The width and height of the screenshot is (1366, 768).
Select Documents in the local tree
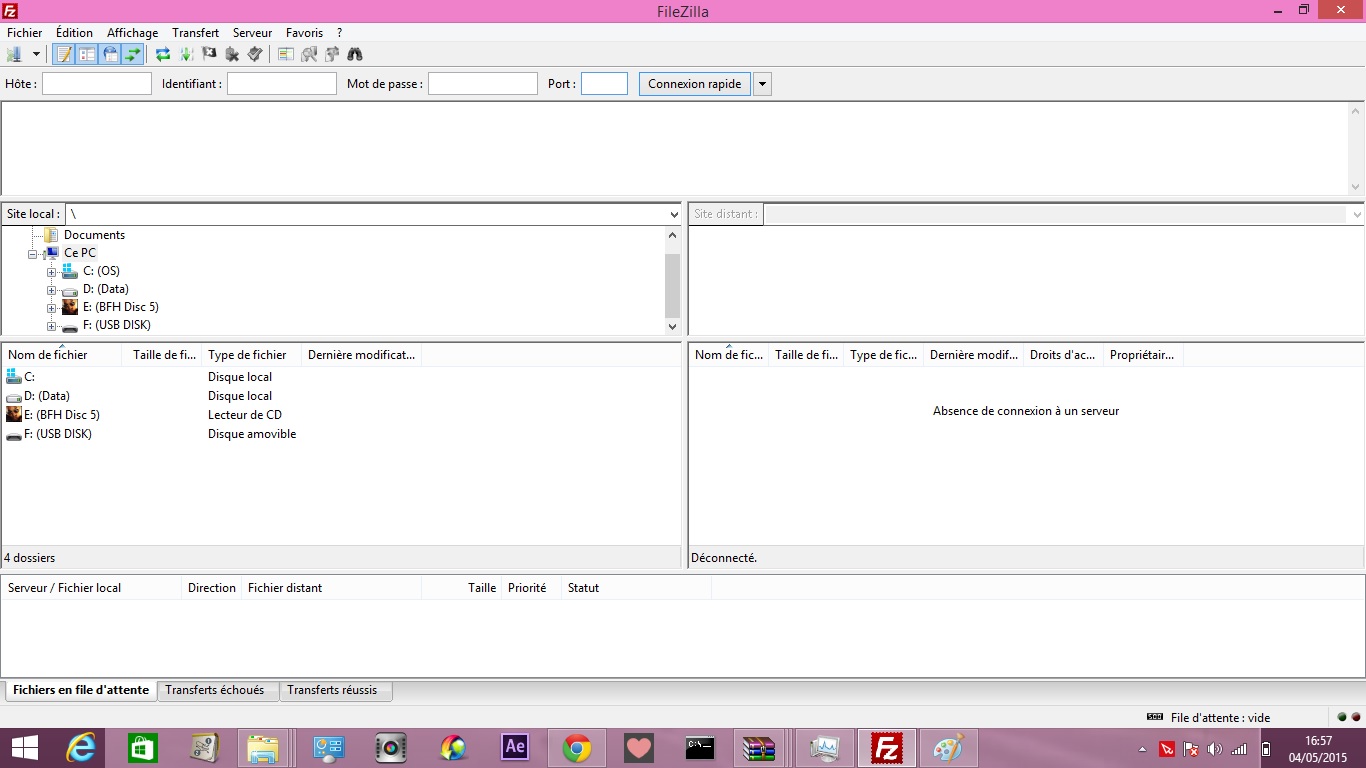(x=94, y=235)
